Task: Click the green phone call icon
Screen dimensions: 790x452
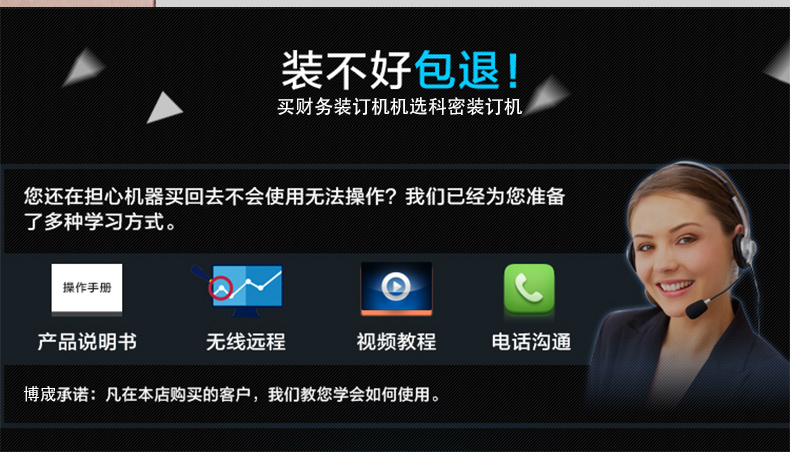Action: pyautogui.click(x=529, y=289)
